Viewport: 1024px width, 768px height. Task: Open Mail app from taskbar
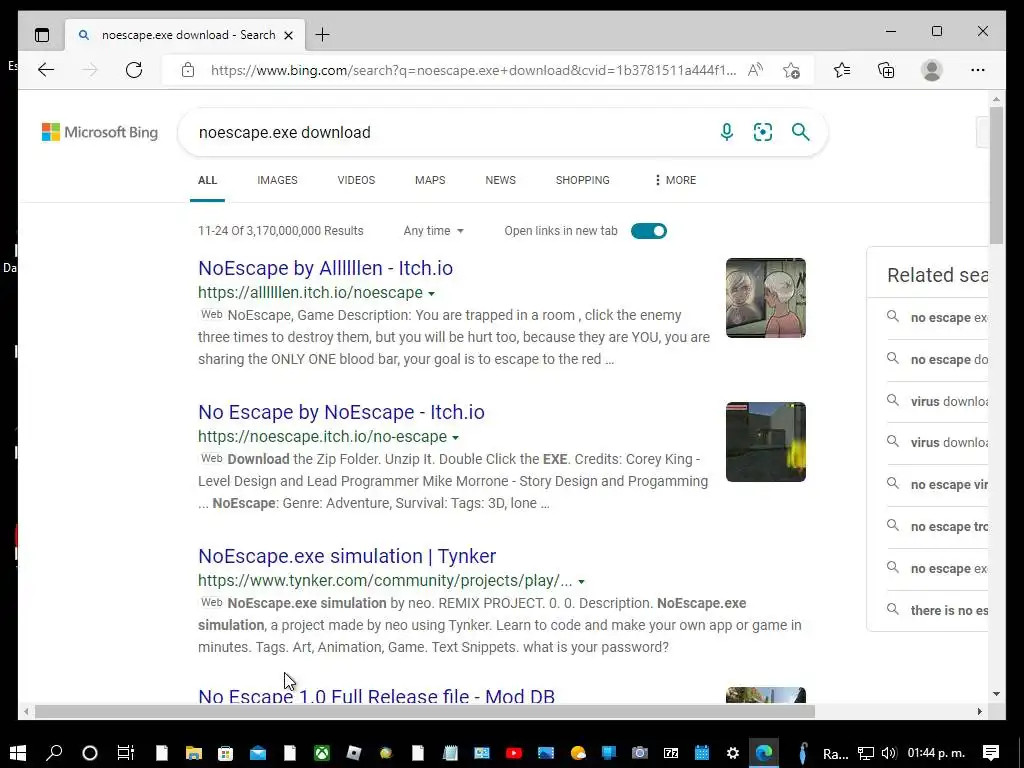[x=258, y=753]
